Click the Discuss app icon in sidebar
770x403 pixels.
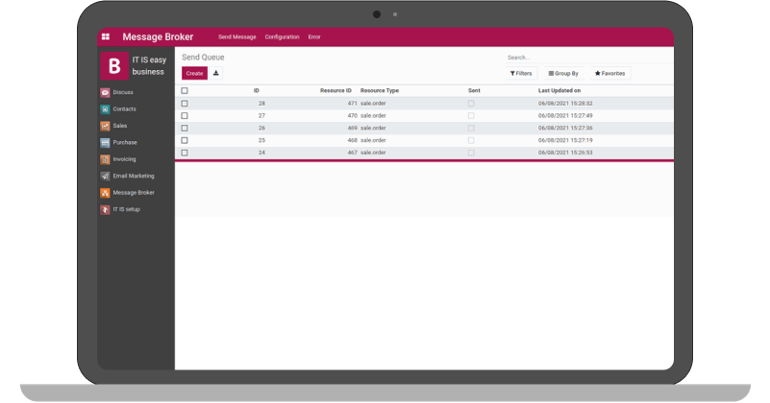pos(105,92)
